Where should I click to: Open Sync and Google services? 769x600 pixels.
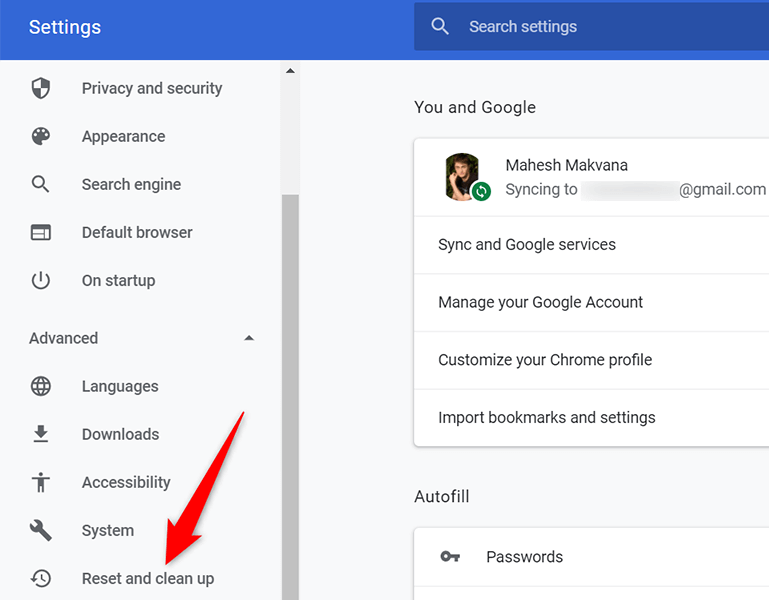pyautogui.click(x=527, y=245)
